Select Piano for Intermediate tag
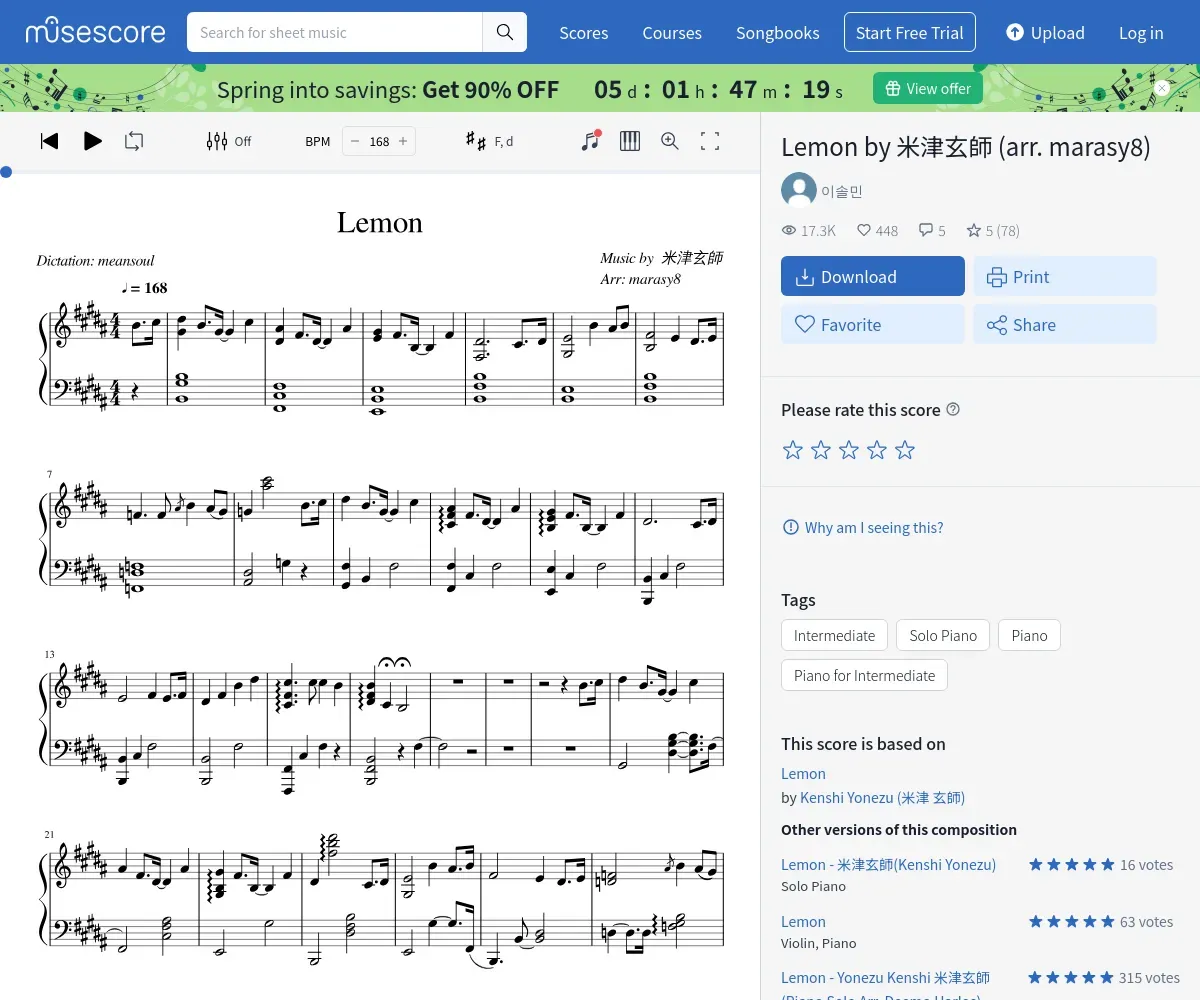The width and height of the screenshot is (1200, 1000). (x=864, y=675)
